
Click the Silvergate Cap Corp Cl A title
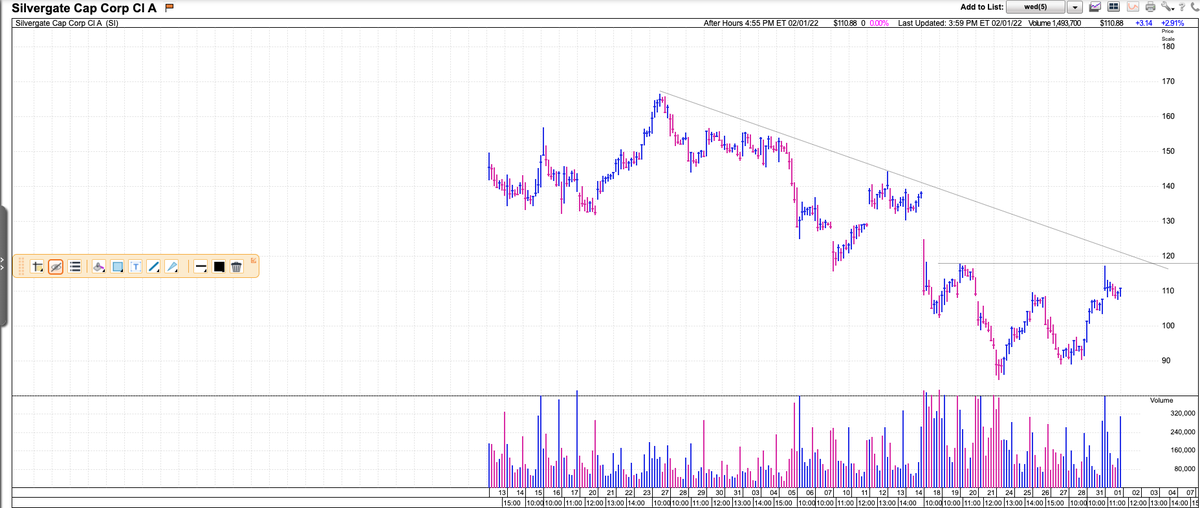click(82, 8)
